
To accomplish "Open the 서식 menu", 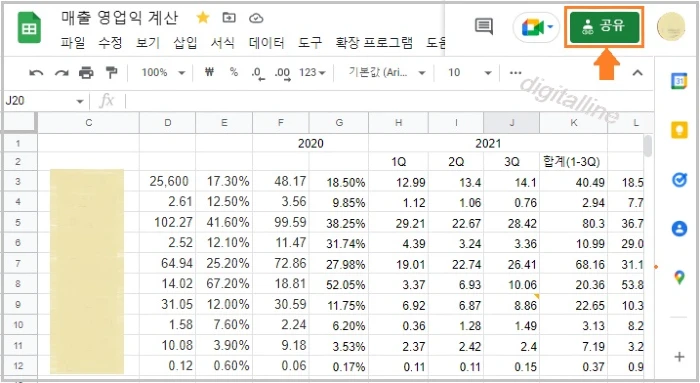I will pyautogui.click(x=223, y=43).
